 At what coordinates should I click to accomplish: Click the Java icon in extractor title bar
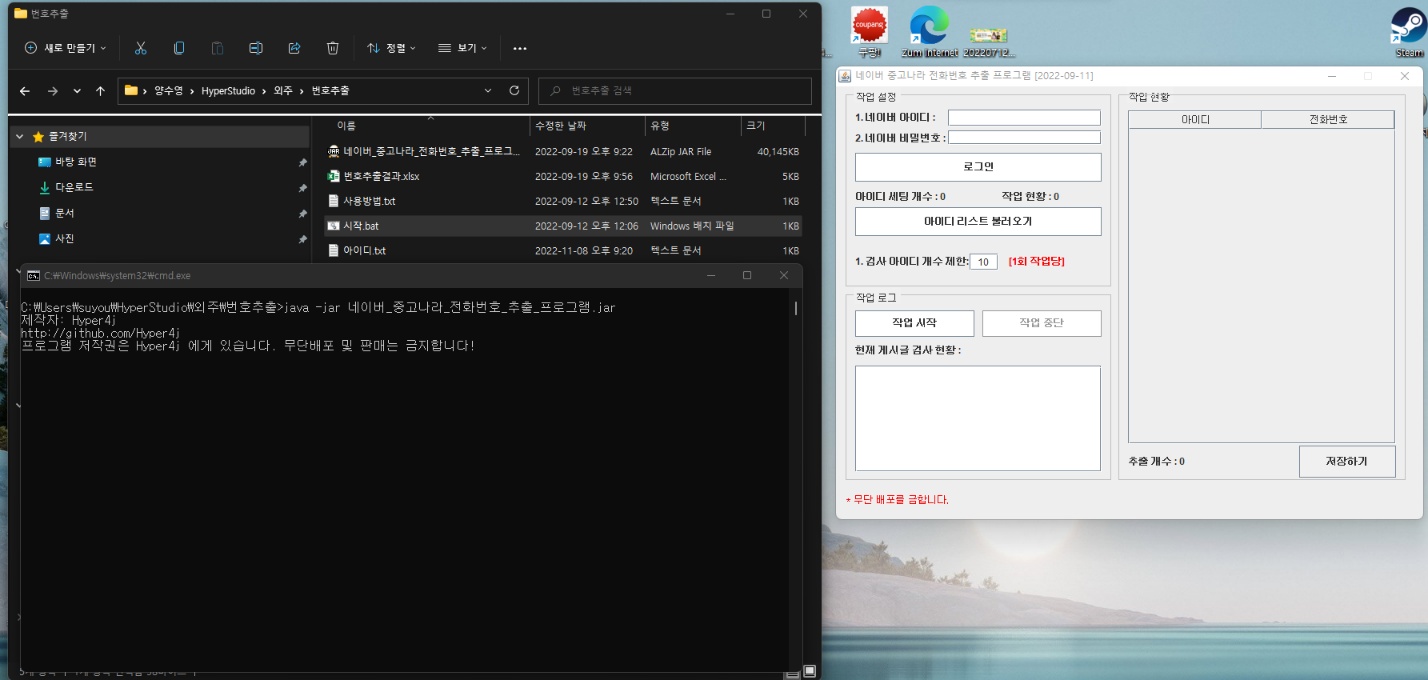pos(845,76)
